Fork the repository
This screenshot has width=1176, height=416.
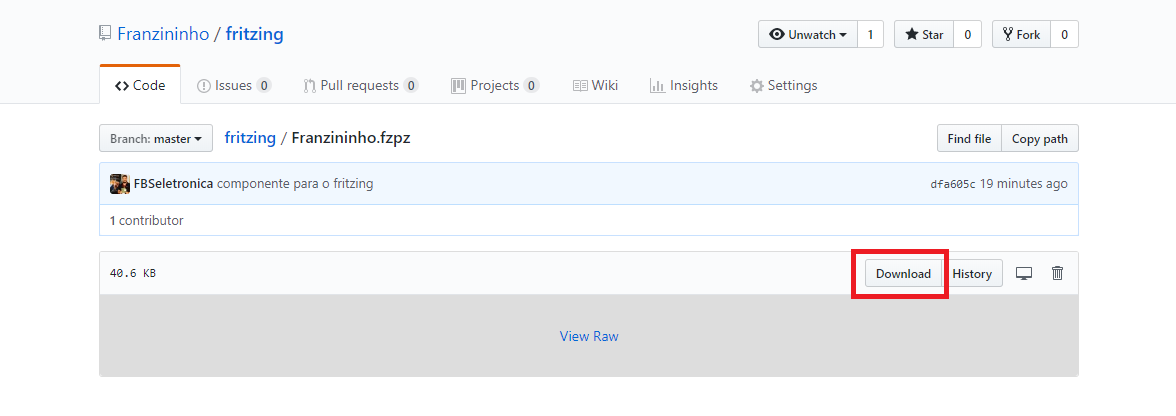click(1022, 34)
